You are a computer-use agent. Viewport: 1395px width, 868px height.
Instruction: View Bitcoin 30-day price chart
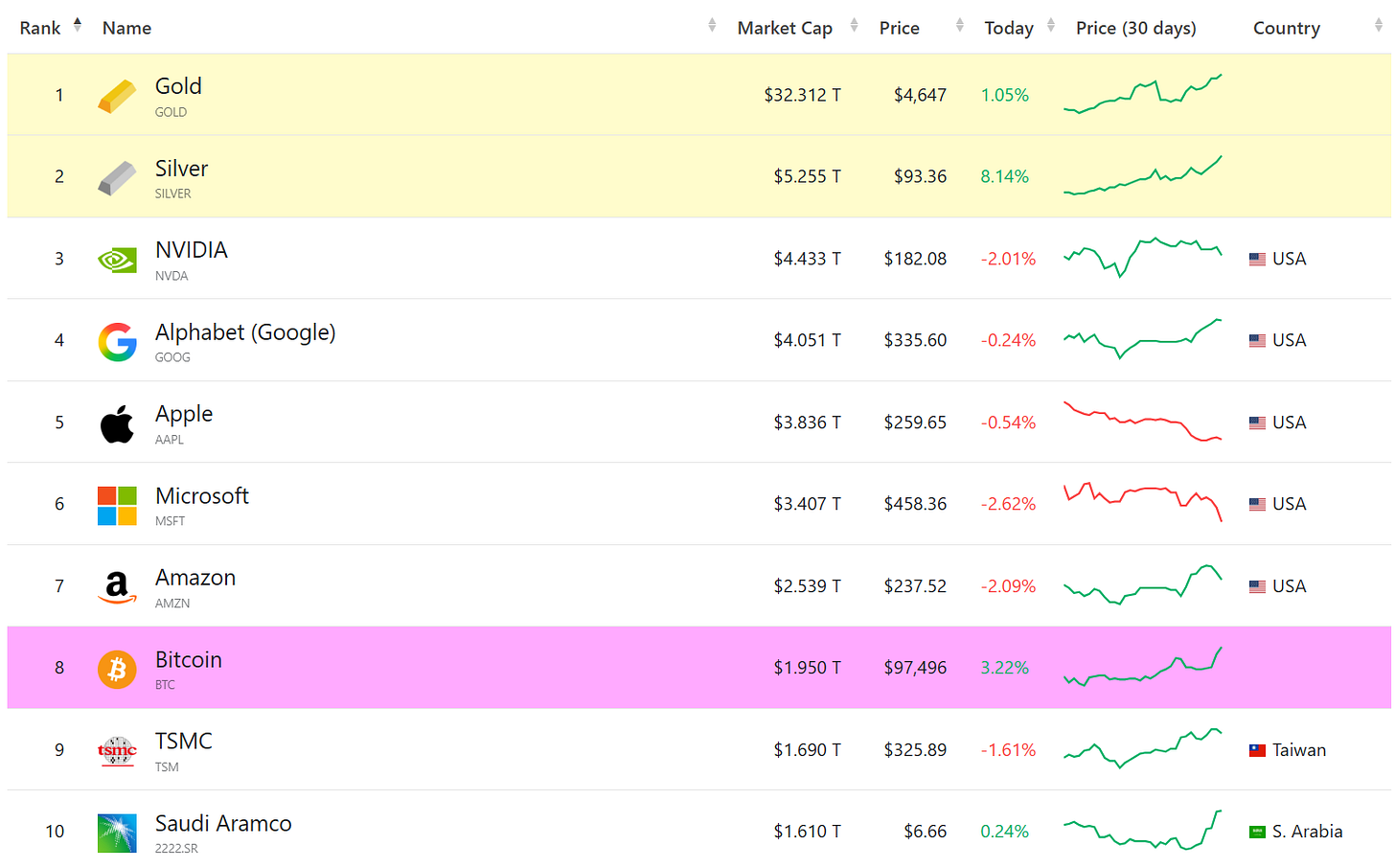pos(1143,668)
